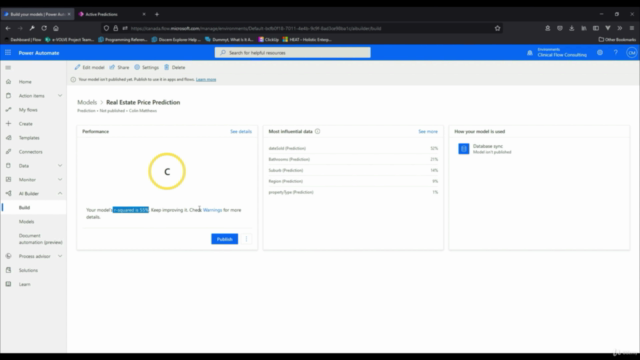Open See details for Performance

241,131
